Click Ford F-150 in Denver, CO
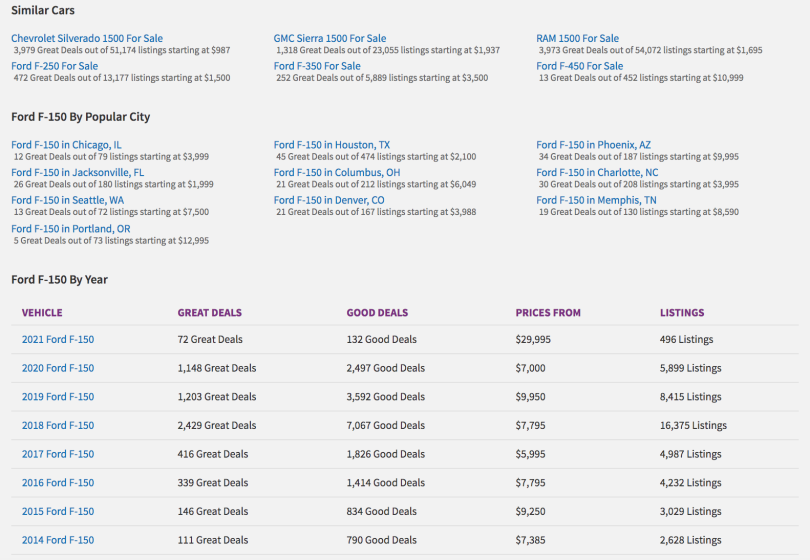Screen dimensions: 810x560 tap(329, 200)
